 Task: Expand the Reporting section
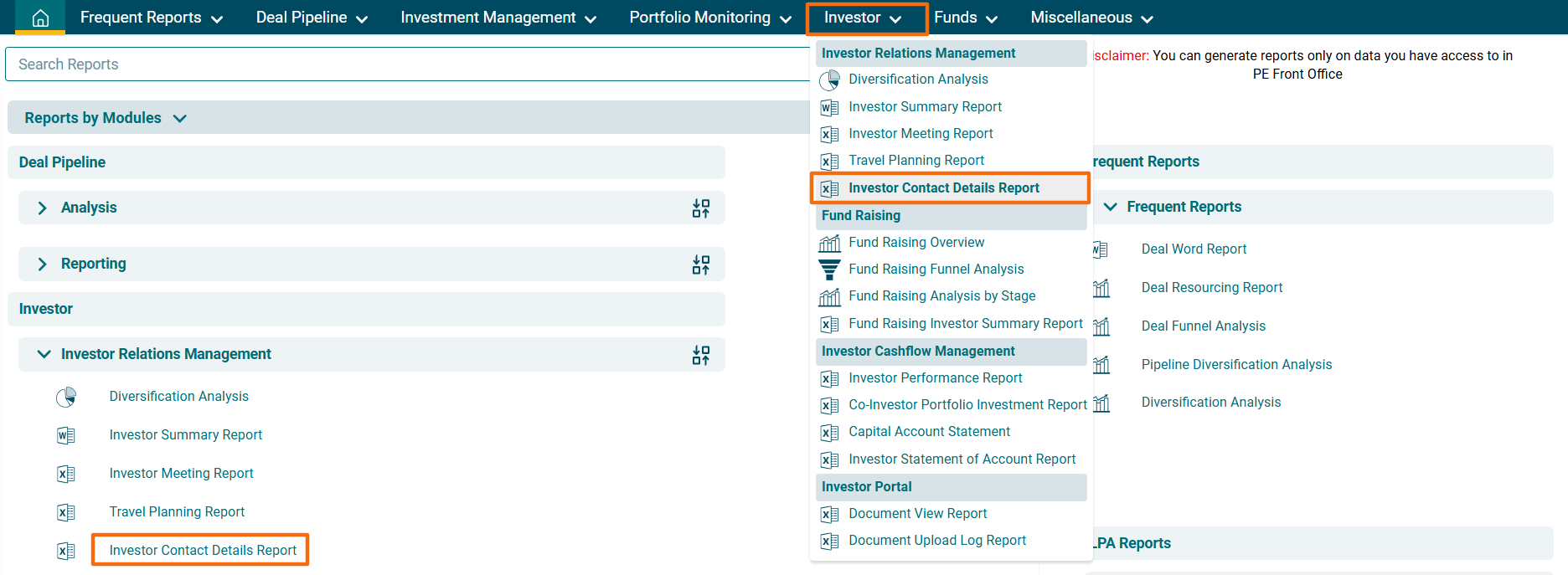[42, 264]
